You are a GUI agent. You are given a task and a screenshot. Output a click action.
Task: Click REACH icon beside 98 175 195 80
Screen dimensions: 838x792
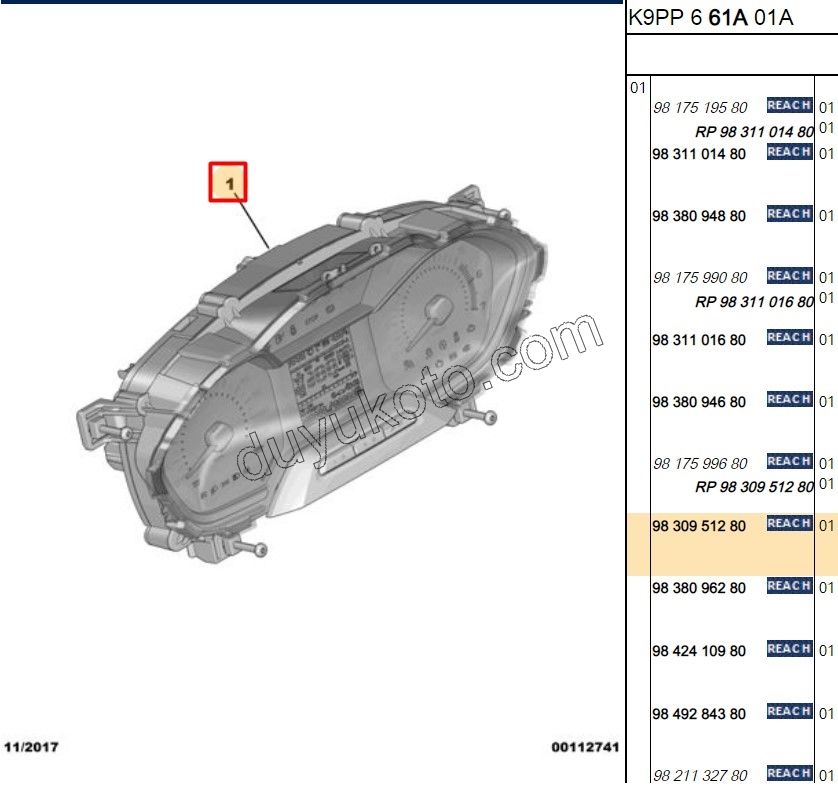(x=788, y=106)
